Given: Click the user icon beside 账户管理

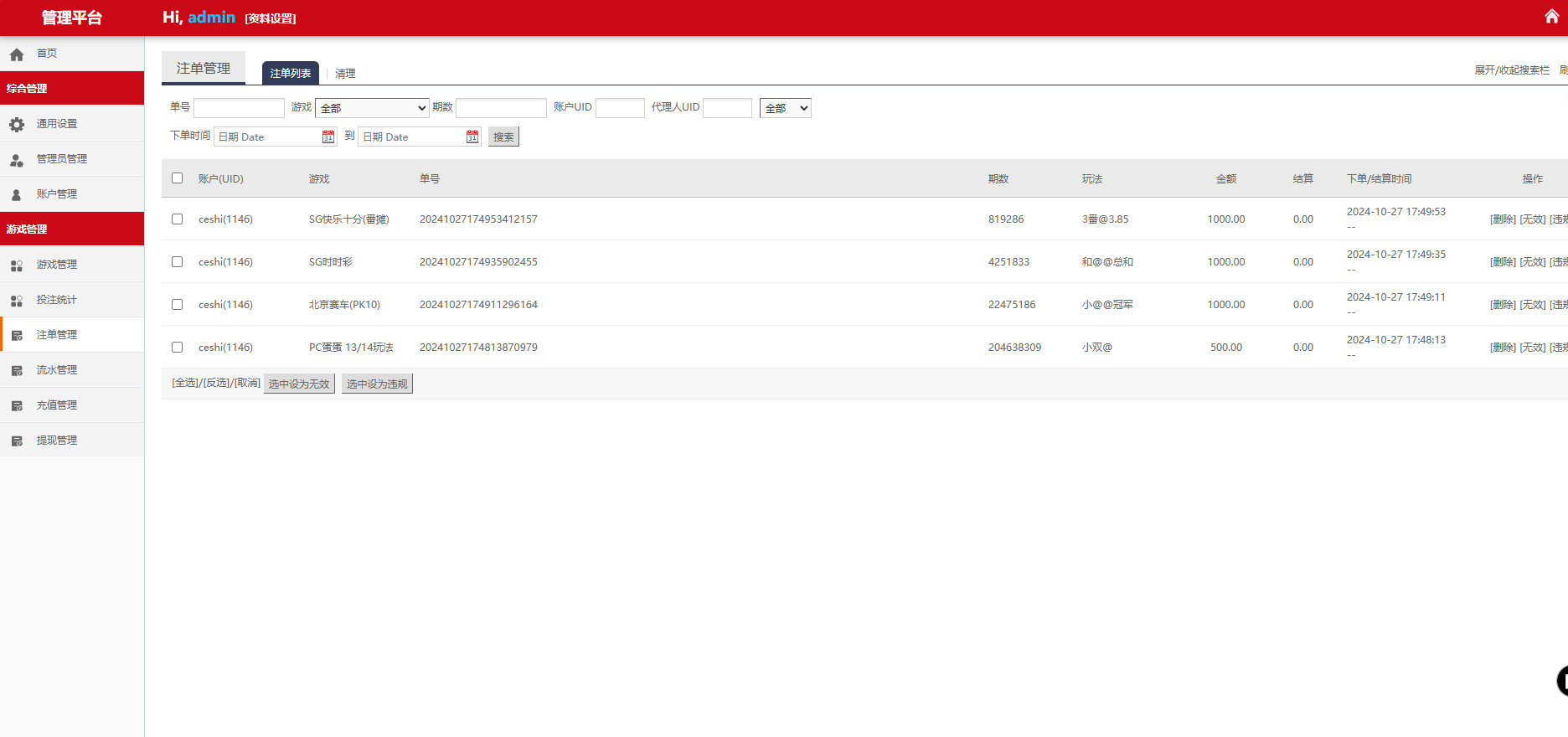Looking at the screenshot, I should pyautogui.click(x=17, y=194).
